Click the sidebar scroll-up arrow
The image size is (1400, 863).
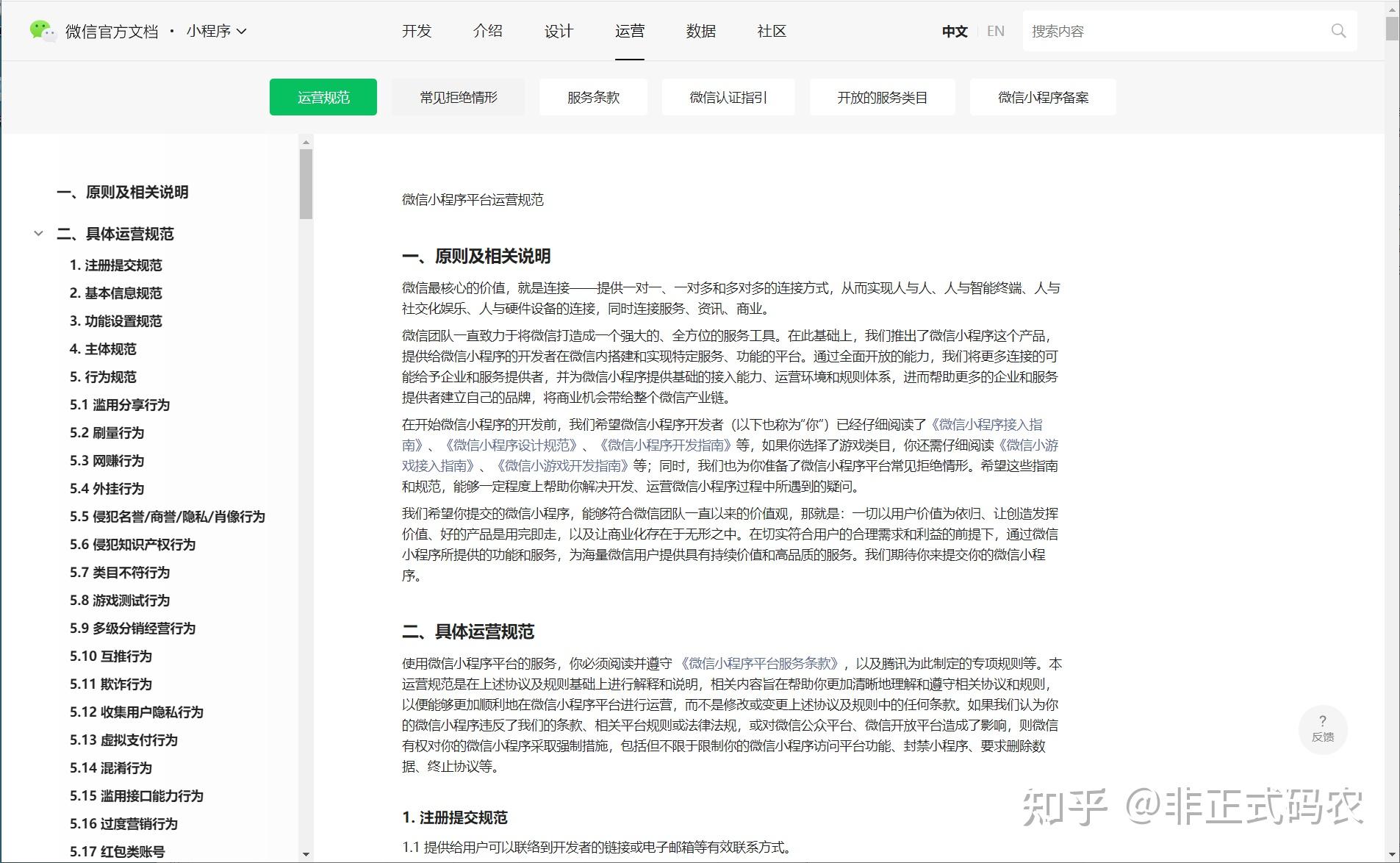(306, 142)
